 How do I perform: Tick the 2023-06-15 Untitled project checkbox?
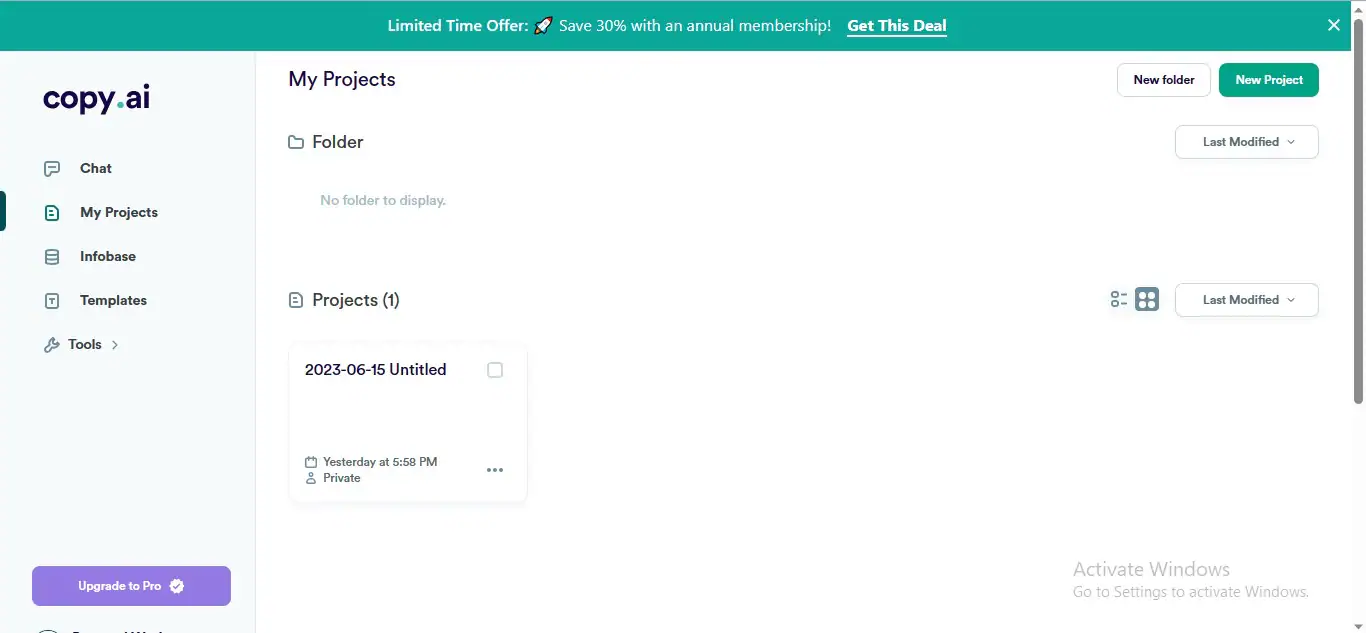(495, 370)
